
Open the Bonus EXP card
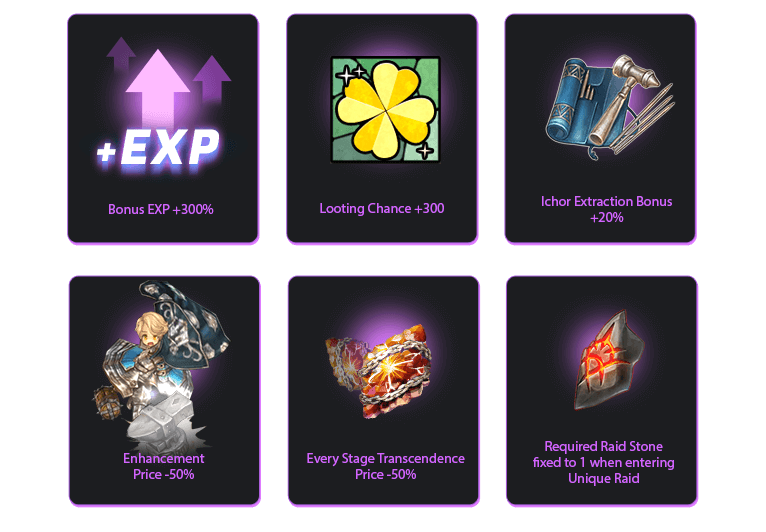click(x=163, y=128)
